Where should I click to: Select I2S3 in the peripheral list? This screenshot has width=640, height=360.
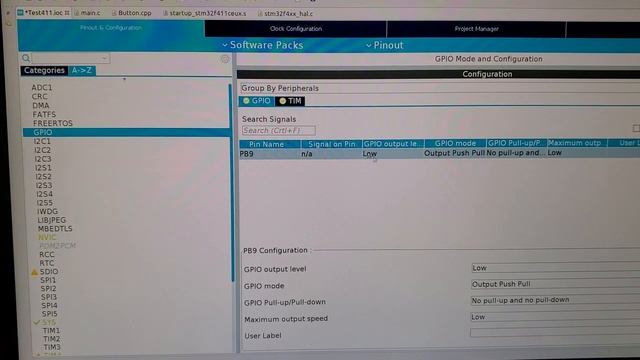click(44, 185)
